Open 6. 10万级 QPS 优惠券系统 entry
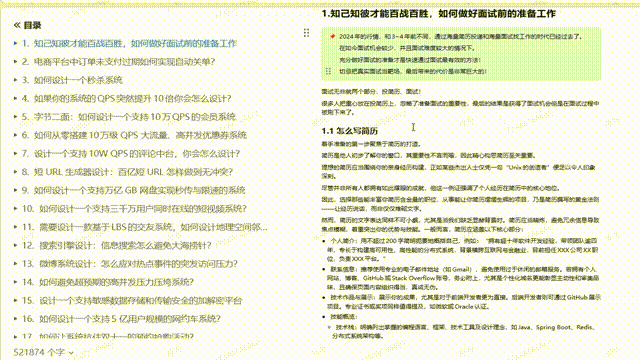This screenshot has width=640, height=360. pyautogui.click(x=134, y=135)
